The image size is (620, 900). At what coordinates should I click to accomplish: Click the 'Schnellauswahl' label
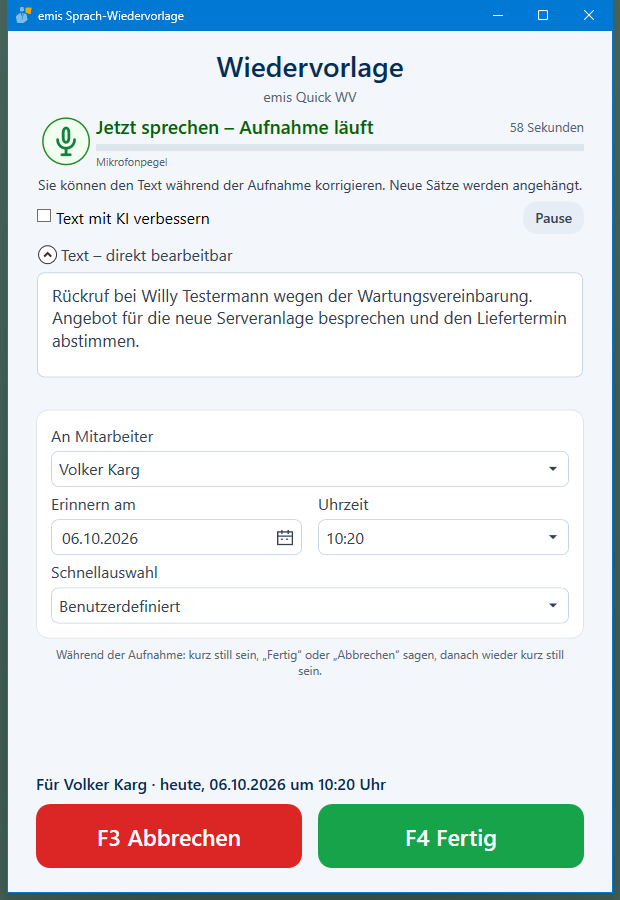104,573
